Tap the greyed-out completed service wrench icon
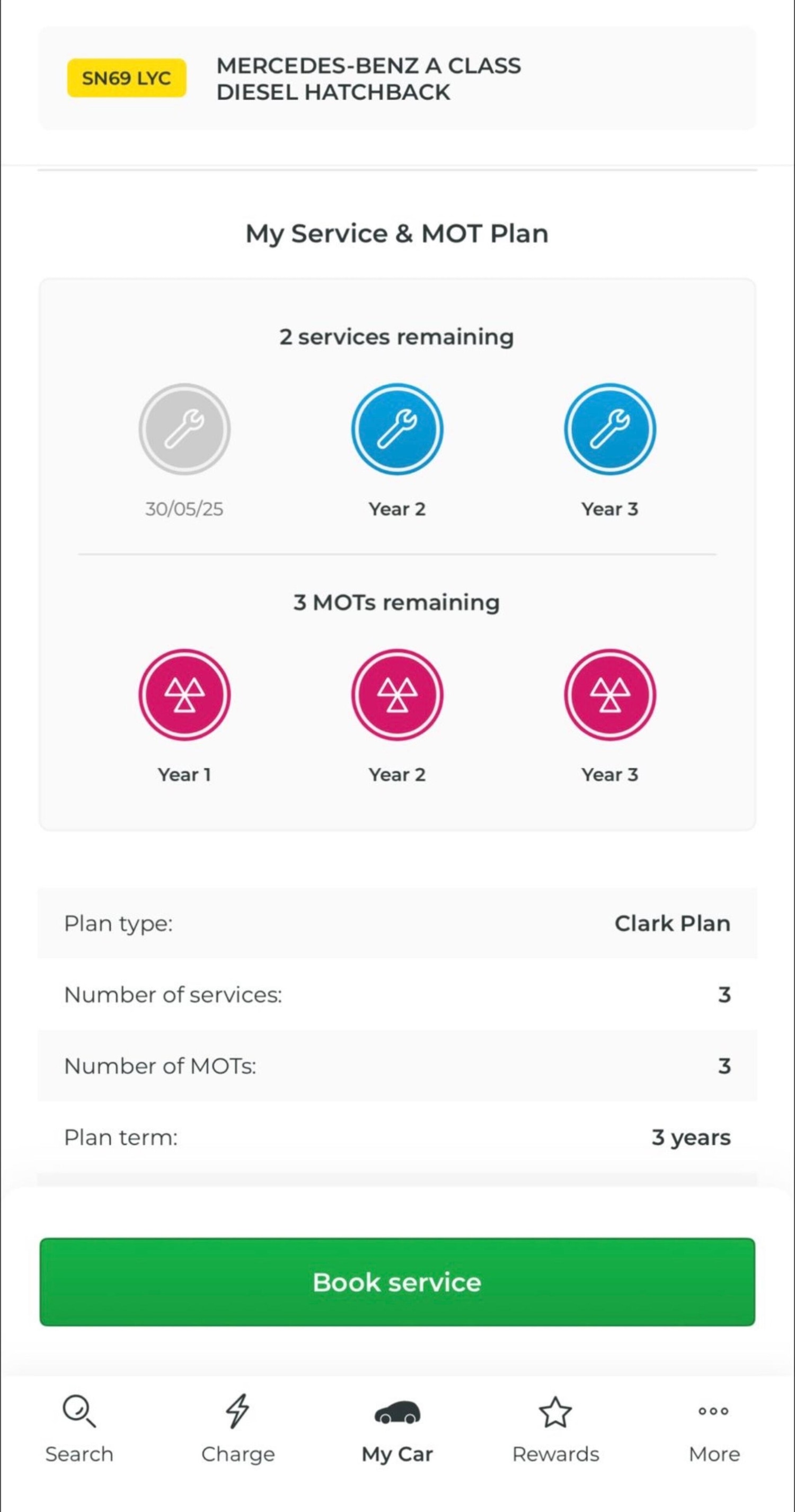795x1512 pixels. [x=184, y=429]
